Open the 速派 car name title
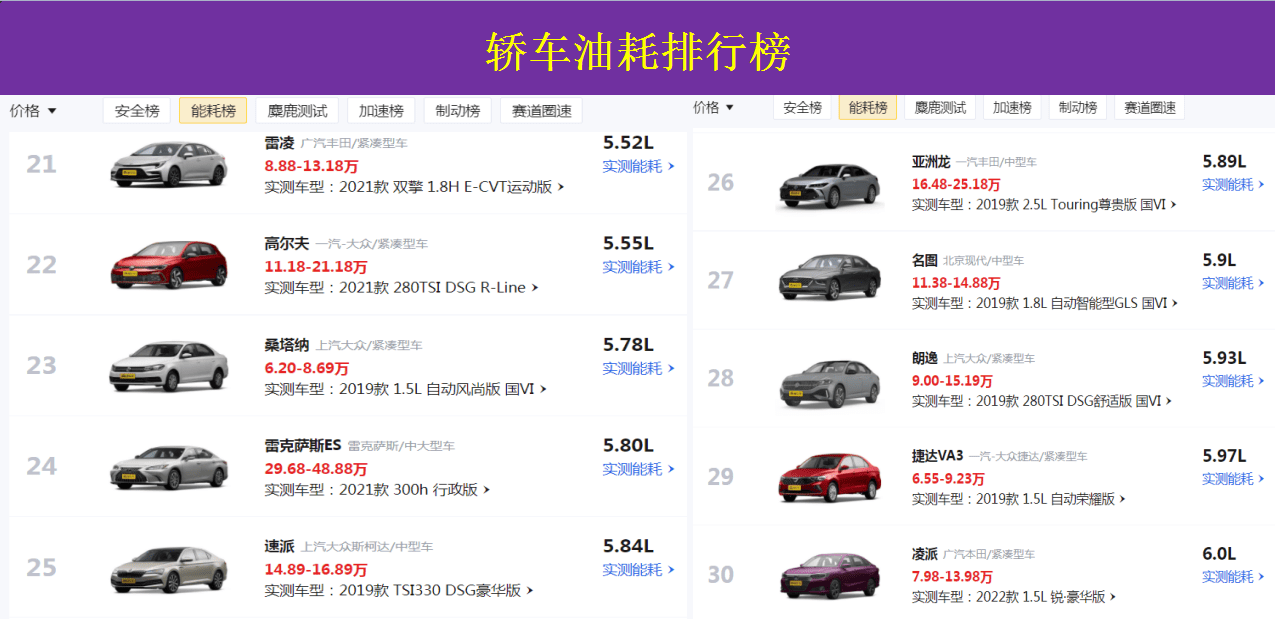This screenshot has height=619, width=1275. (x=279, y=546)
